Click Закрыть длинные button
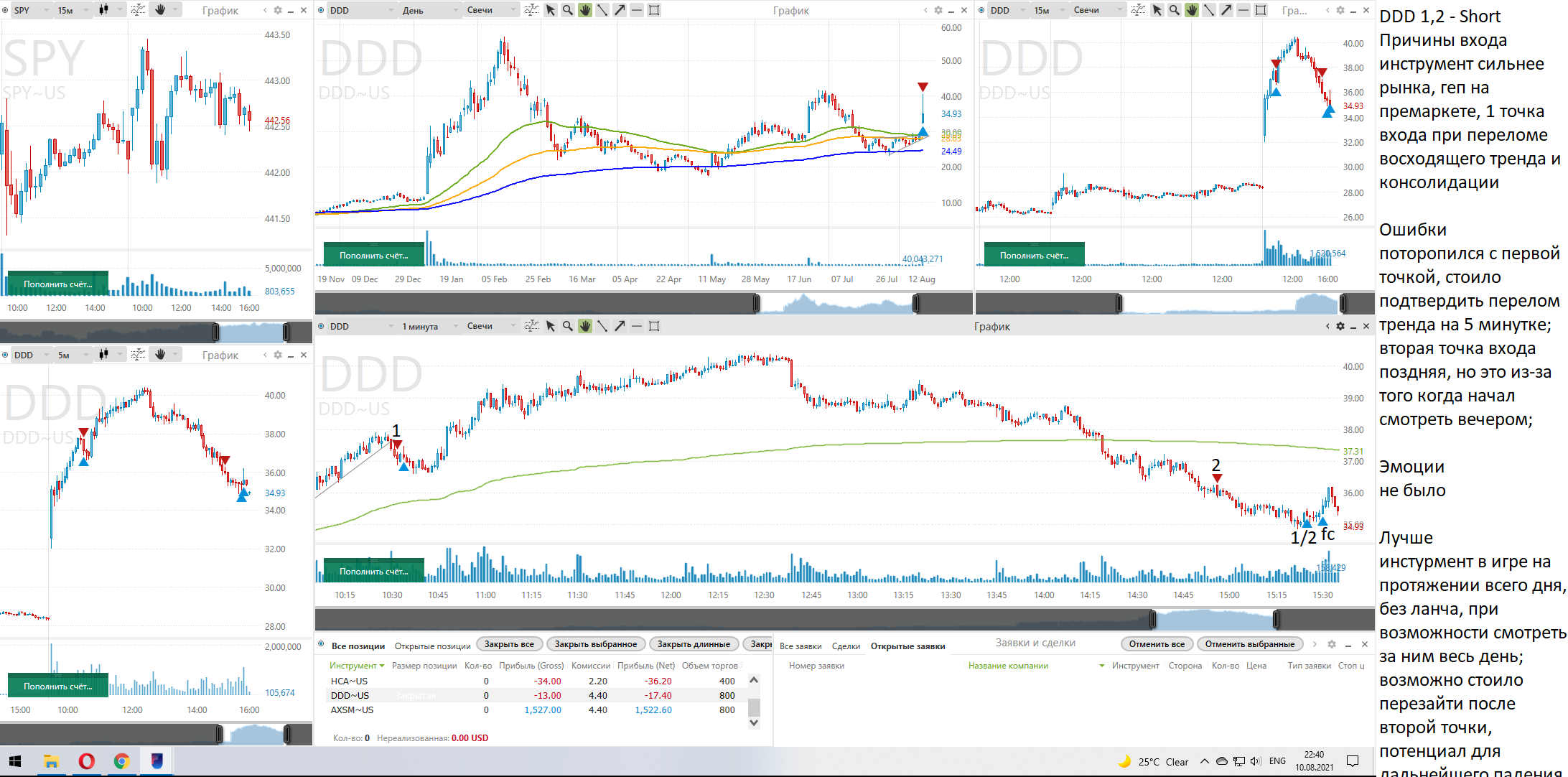The image size is (1568, 777). 694,644
